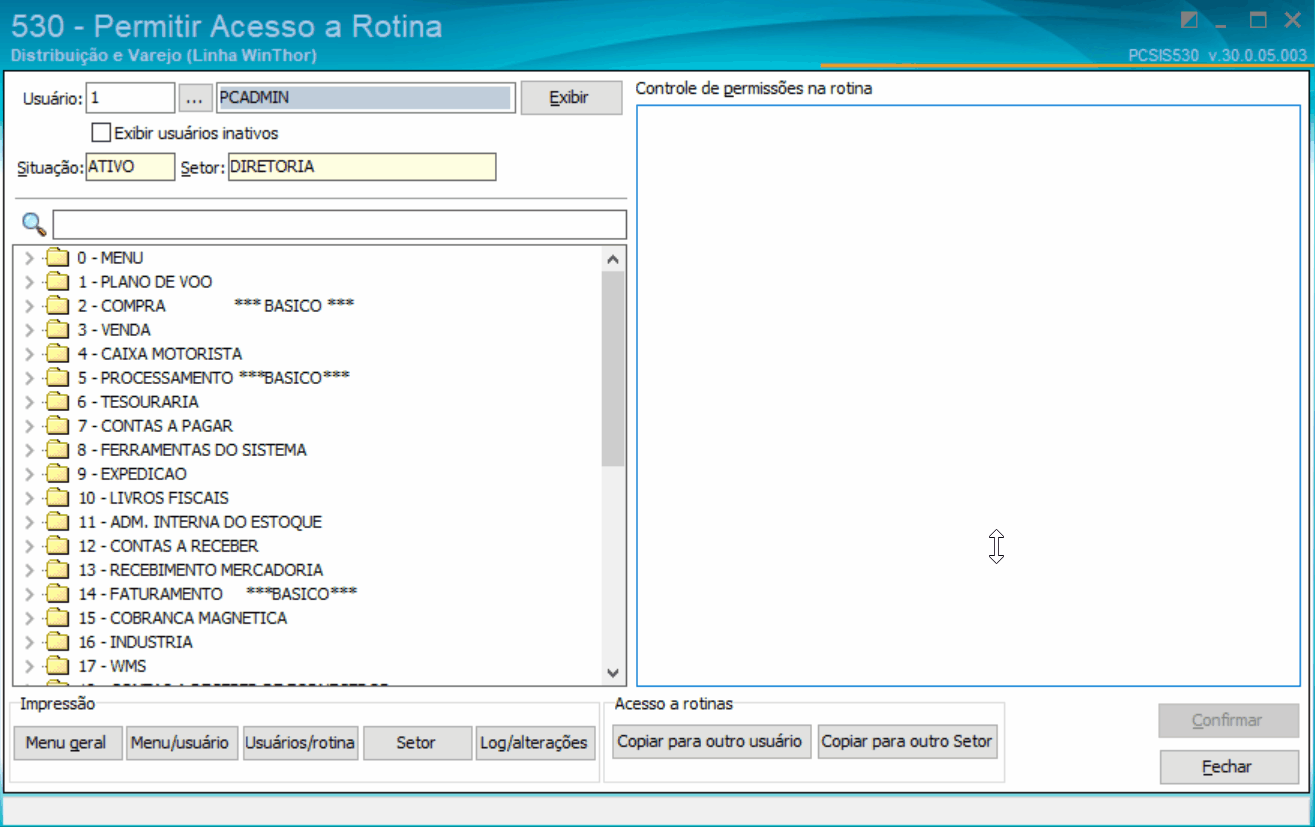Expand the 6 - TESOURARIA node arrow
Image resolution: width=1315 pixels, height=827 pixels.
pos(29,402)
